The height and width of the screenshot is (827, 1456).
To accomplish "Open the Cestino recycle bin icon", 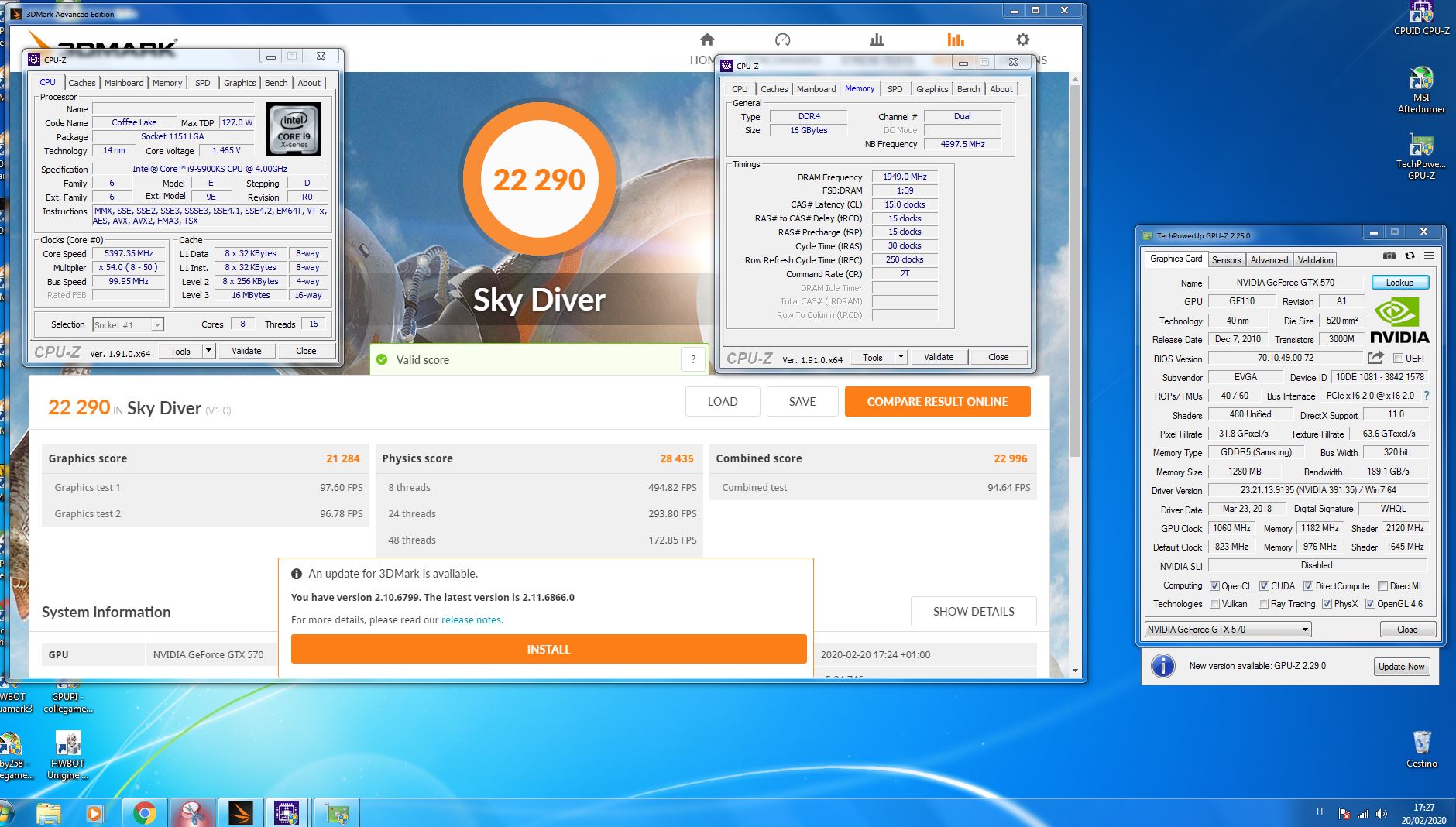I will [1421, 749].
